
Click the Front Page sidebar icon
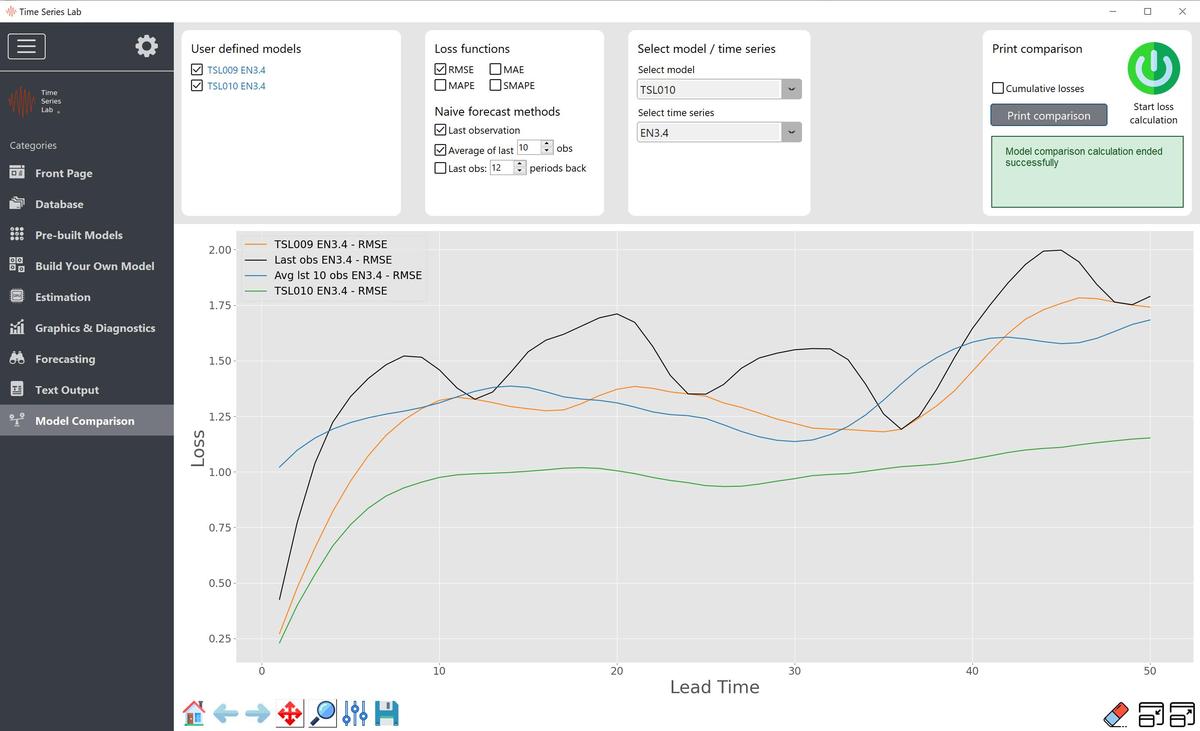tap(17, 173)
